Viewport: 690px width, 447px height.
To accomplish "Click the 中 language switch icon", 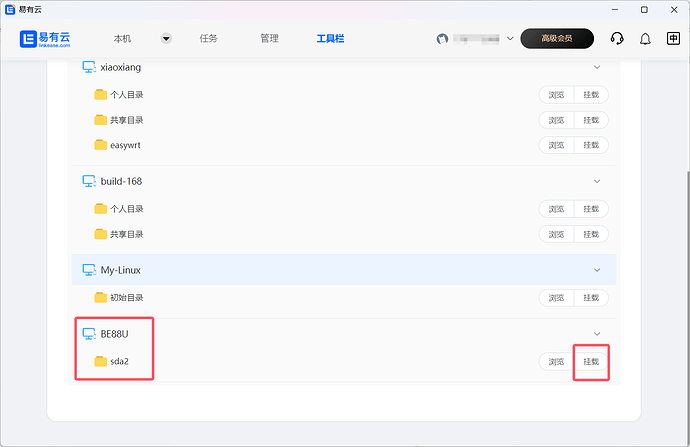I will (673, 39).
